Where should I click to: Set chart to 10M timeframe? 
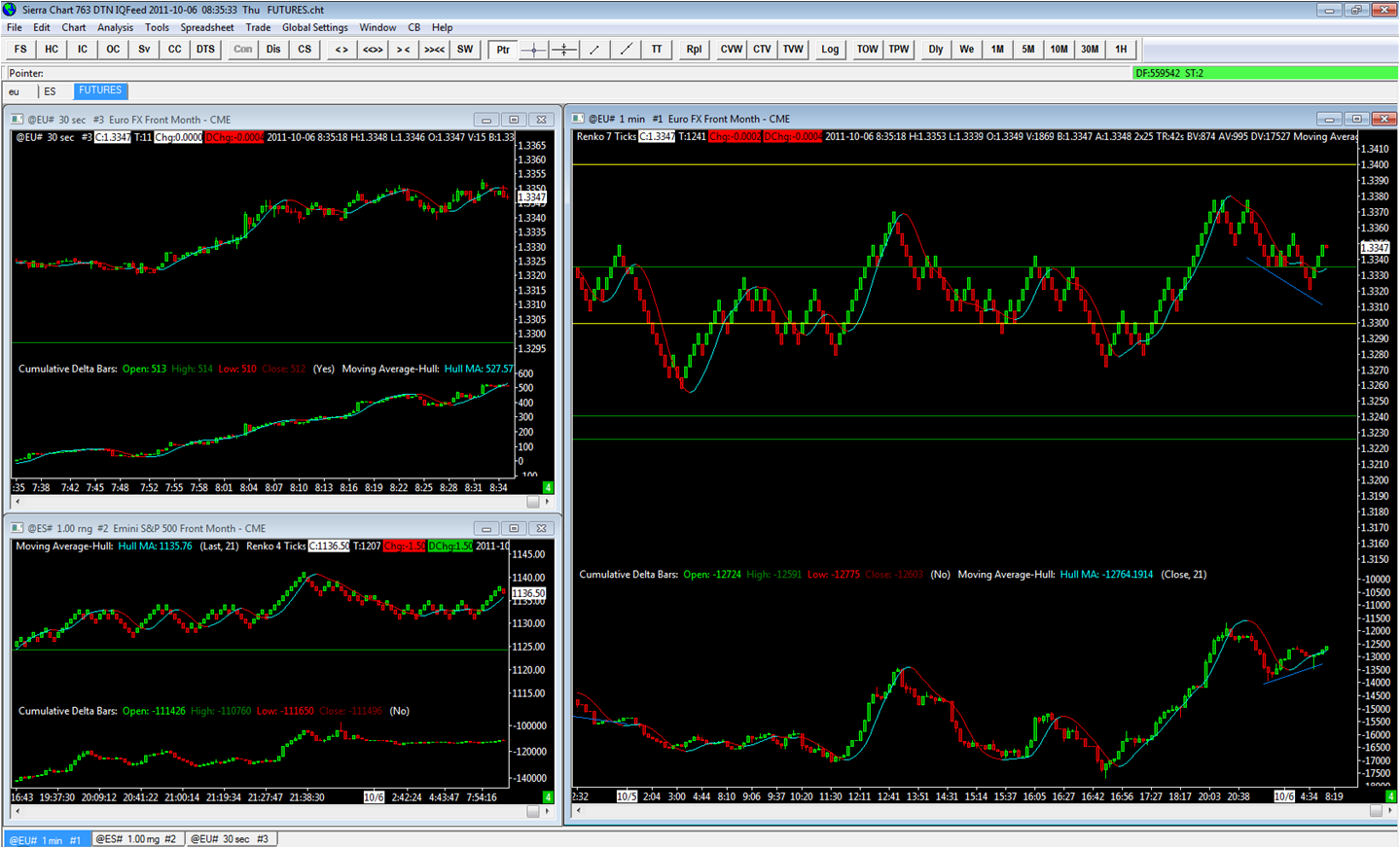[x=1059, y=50]
